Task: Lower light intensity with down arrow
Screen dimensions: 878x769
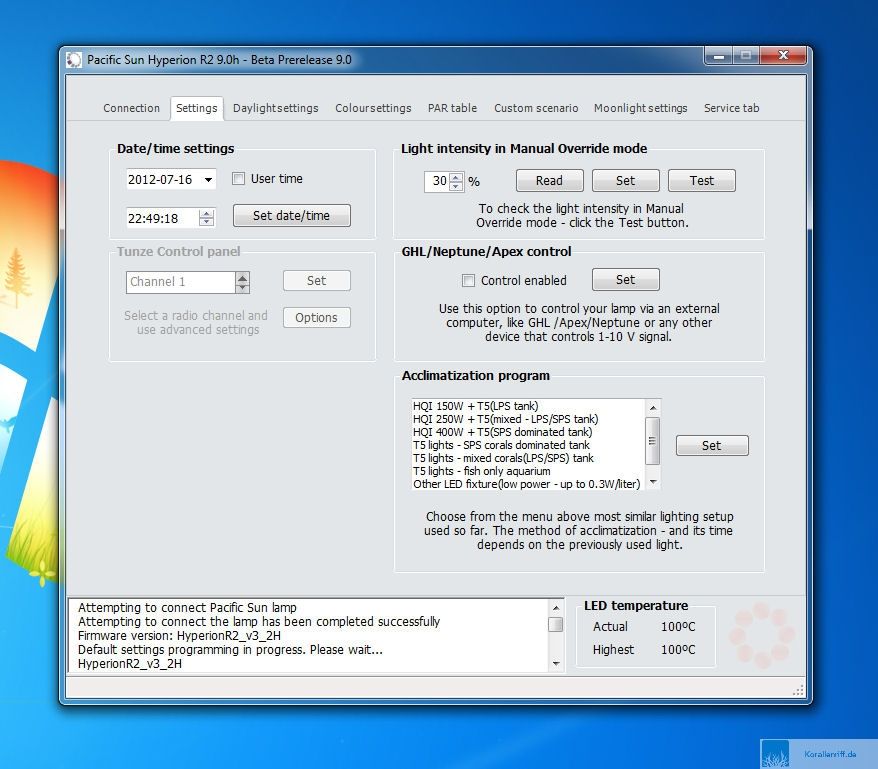Action: pos(456,186)
